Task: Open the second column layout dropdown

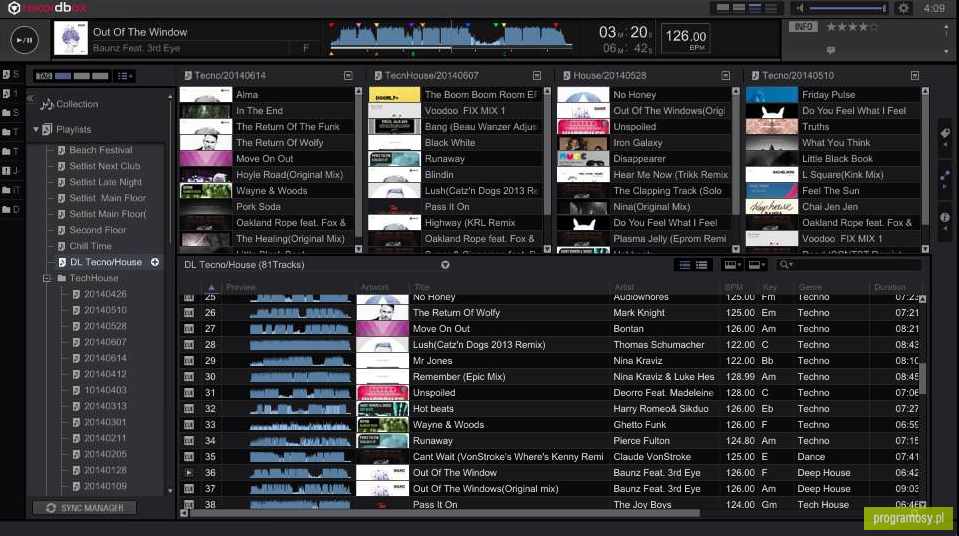Action: [757, 265]
